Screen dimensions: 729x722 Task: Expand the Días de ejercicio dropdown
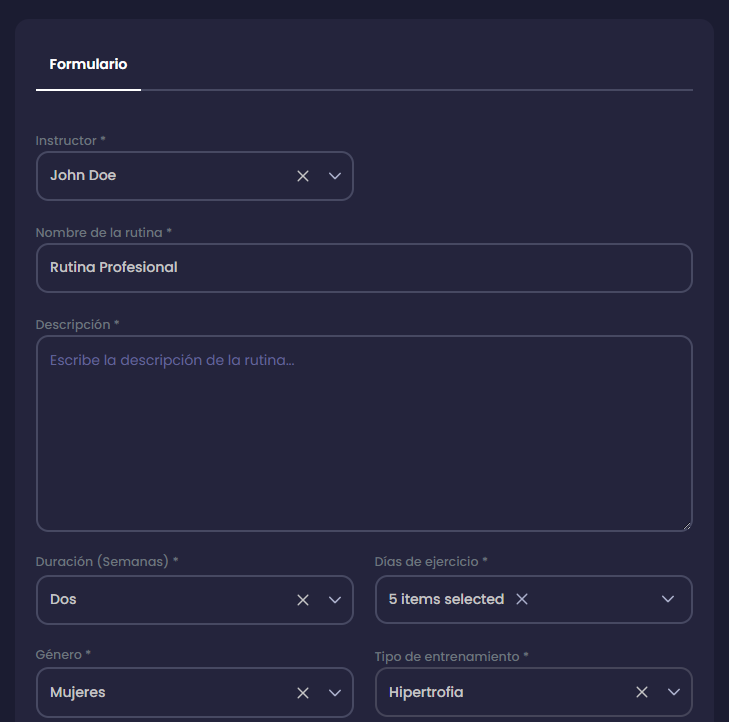point(669,600)
